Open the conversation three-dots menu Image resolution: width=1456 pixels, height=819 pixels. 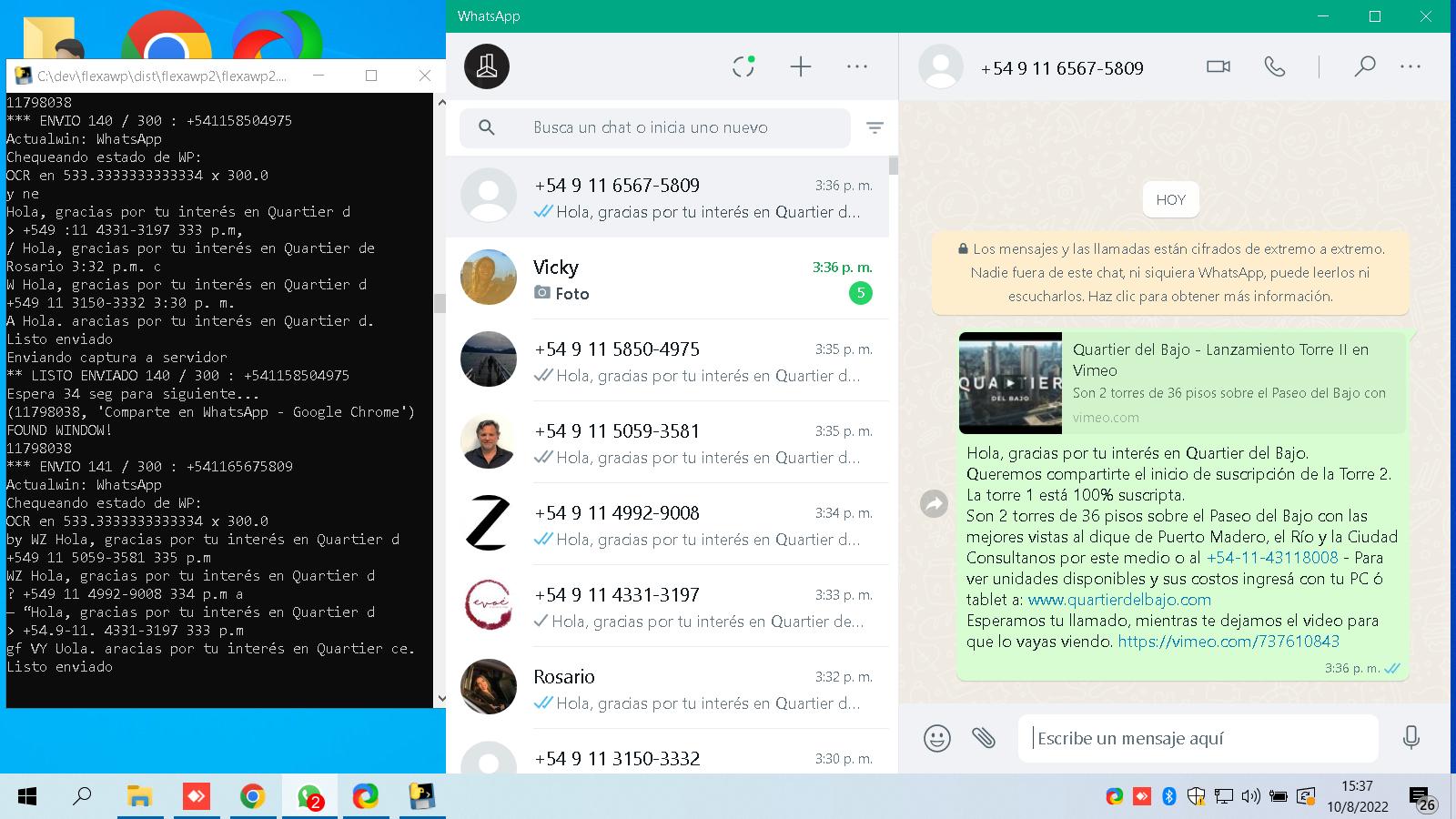click(x=1410, y=66)
